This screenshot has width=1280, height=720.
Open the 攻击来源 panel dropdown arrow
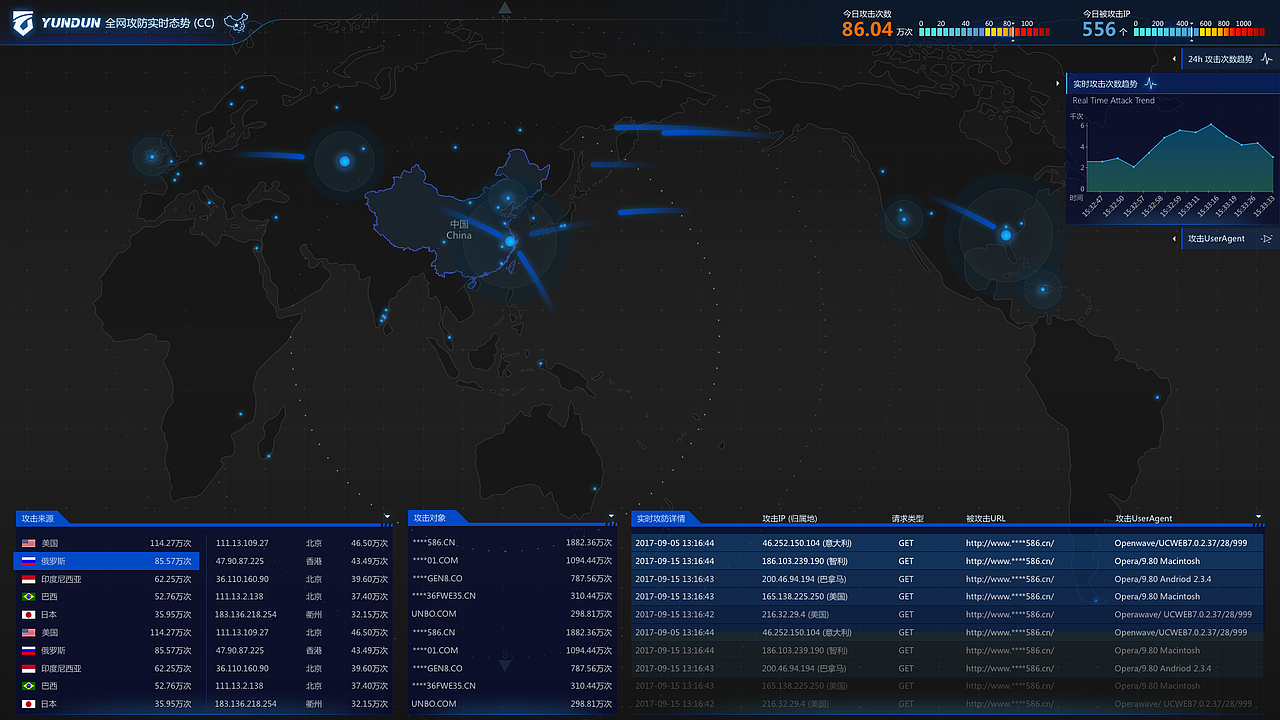coord(387,518)
